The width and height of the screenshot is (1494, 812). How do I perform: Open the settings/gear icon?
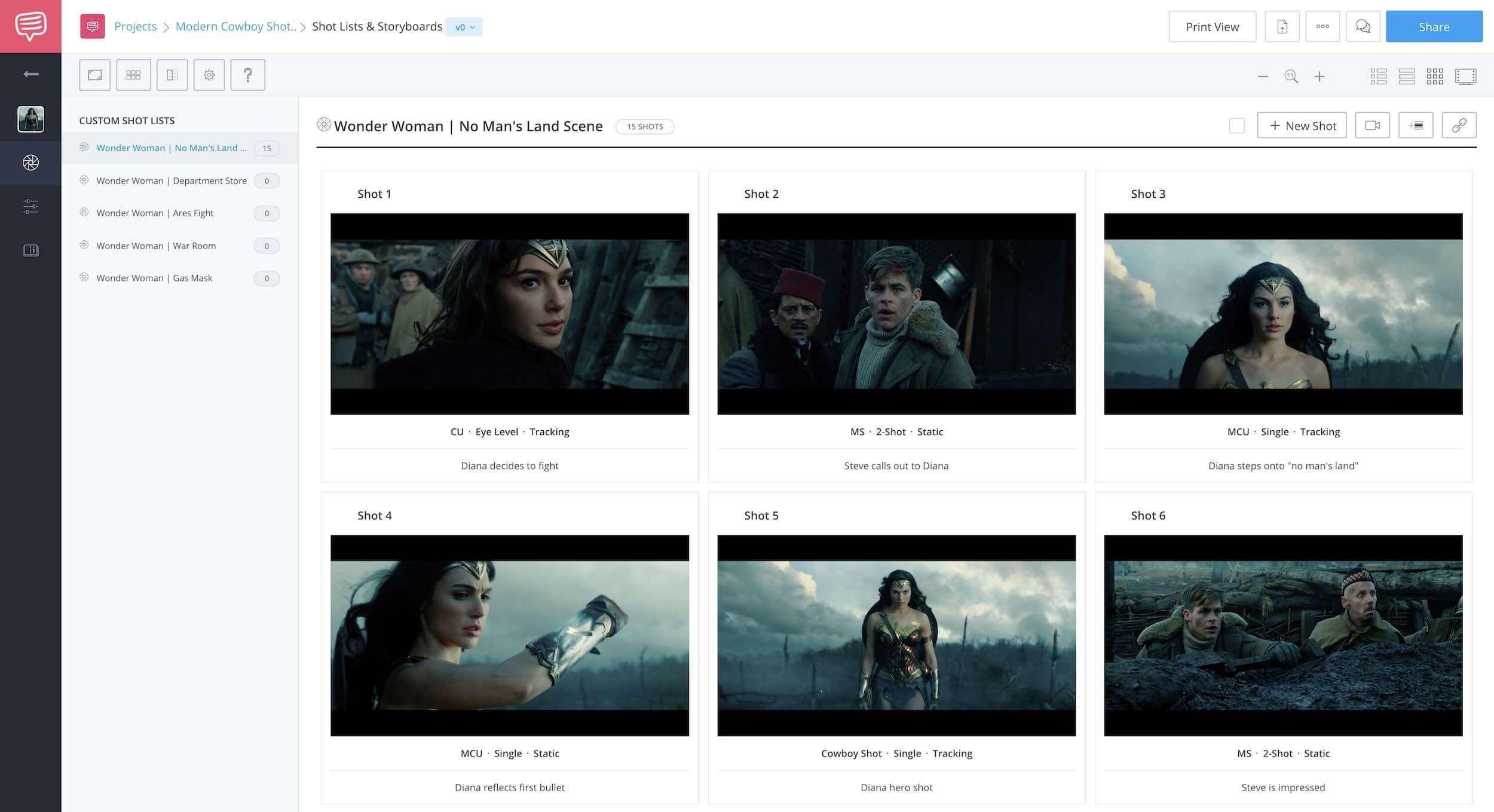point(209,74)
